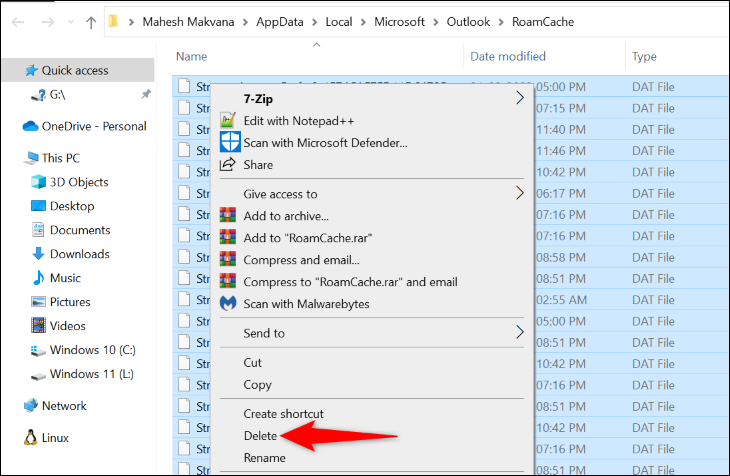
Task: Open dropdown chevron after Mahesh Makvana in path
Action: point(245,22)
